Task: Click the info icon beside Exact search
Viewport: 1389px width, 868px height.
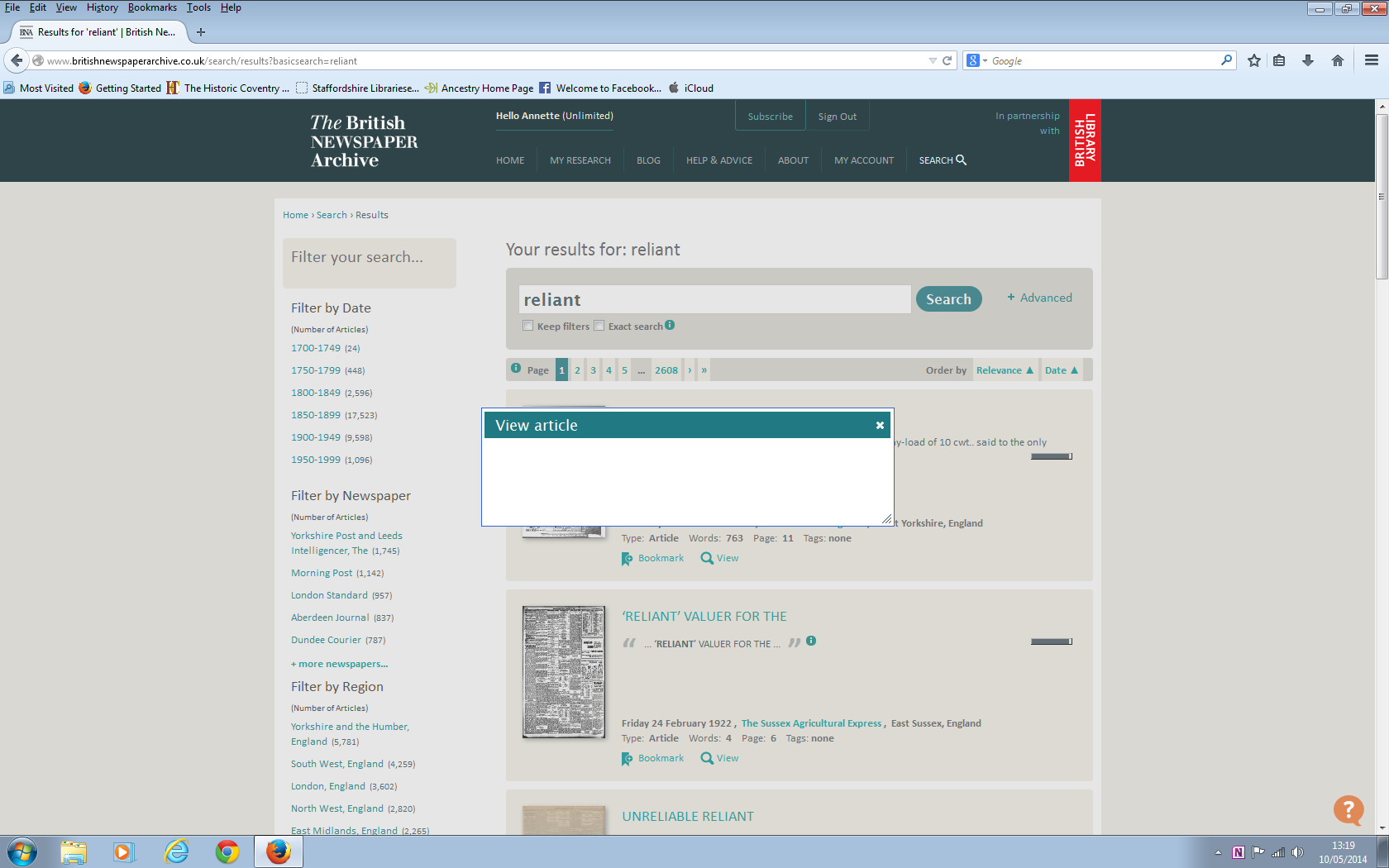Action: 670,325
